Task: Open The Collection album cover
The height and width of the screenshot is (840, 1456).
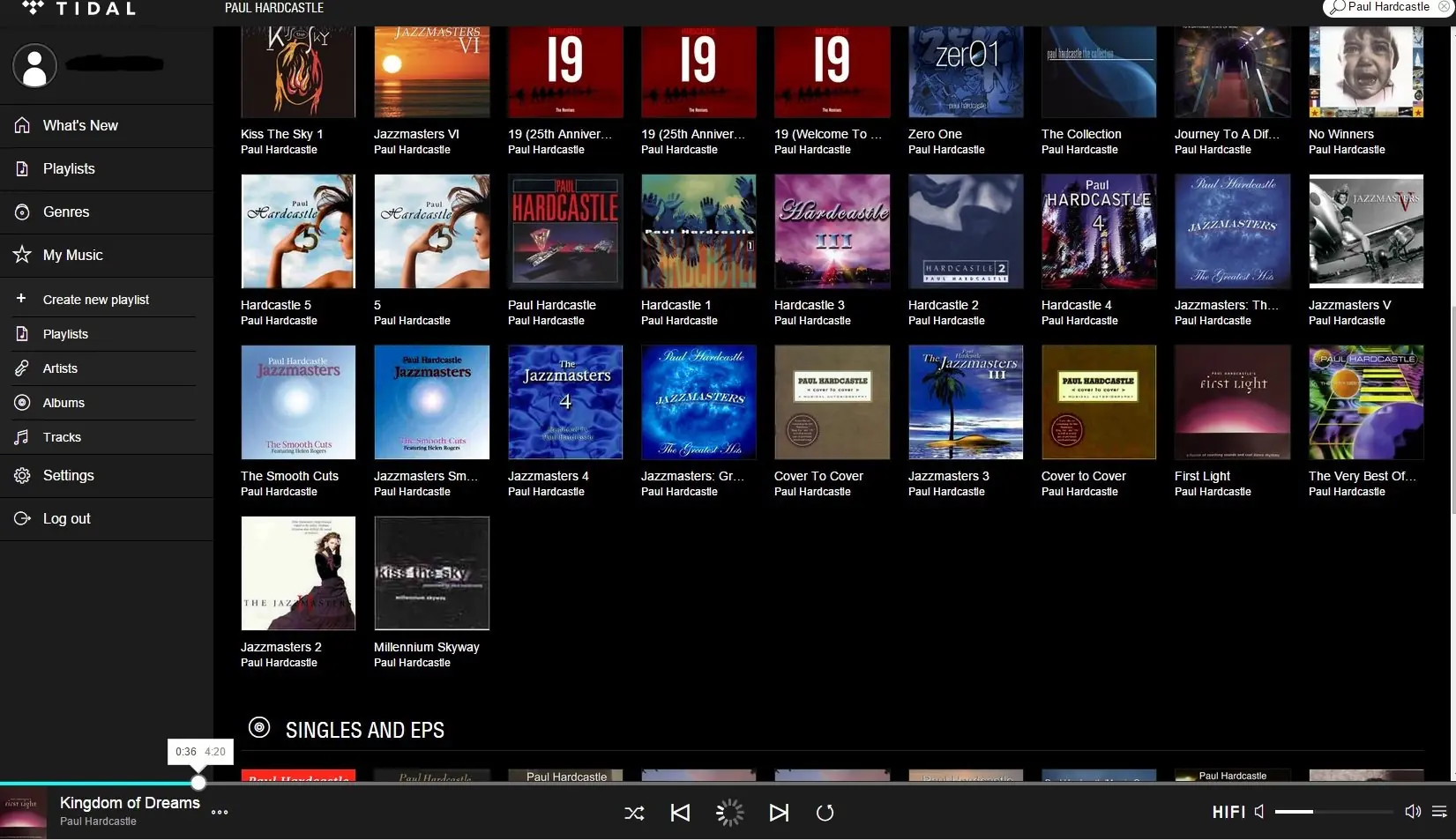Action: coord(1099,71)
